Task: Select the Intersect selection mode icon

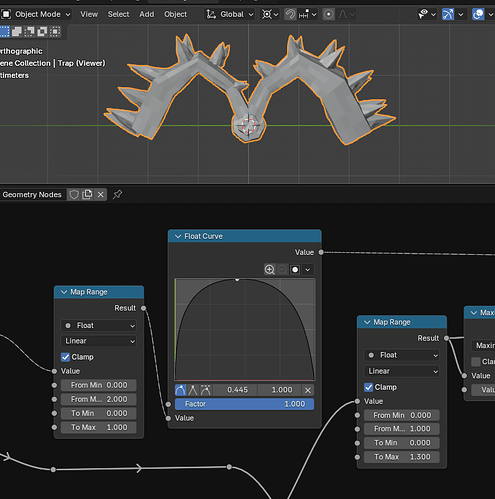Action: click(x=55, y=32)
